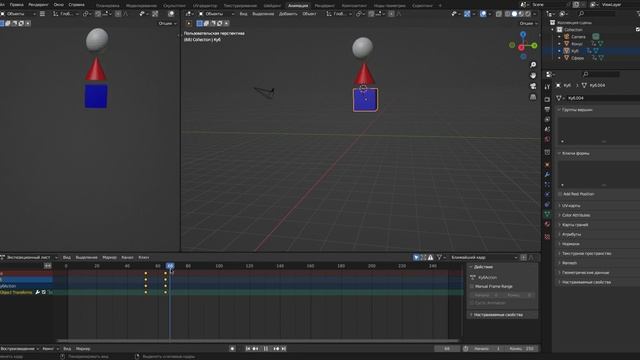
Task: Open Object Data green triangle tab
Action: click(547, 214)
